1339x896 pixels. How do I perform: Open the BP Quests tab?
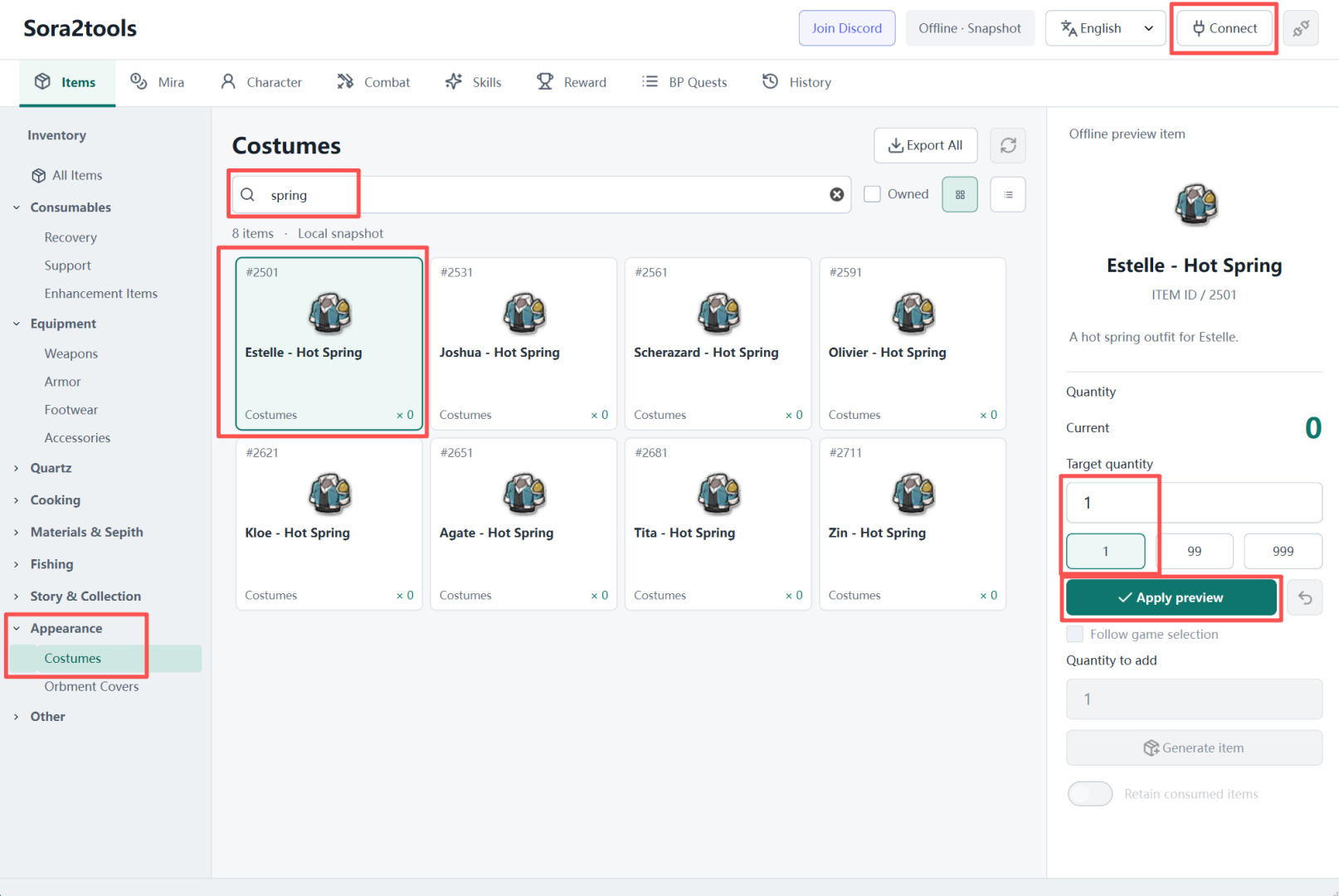pos(684,82)
